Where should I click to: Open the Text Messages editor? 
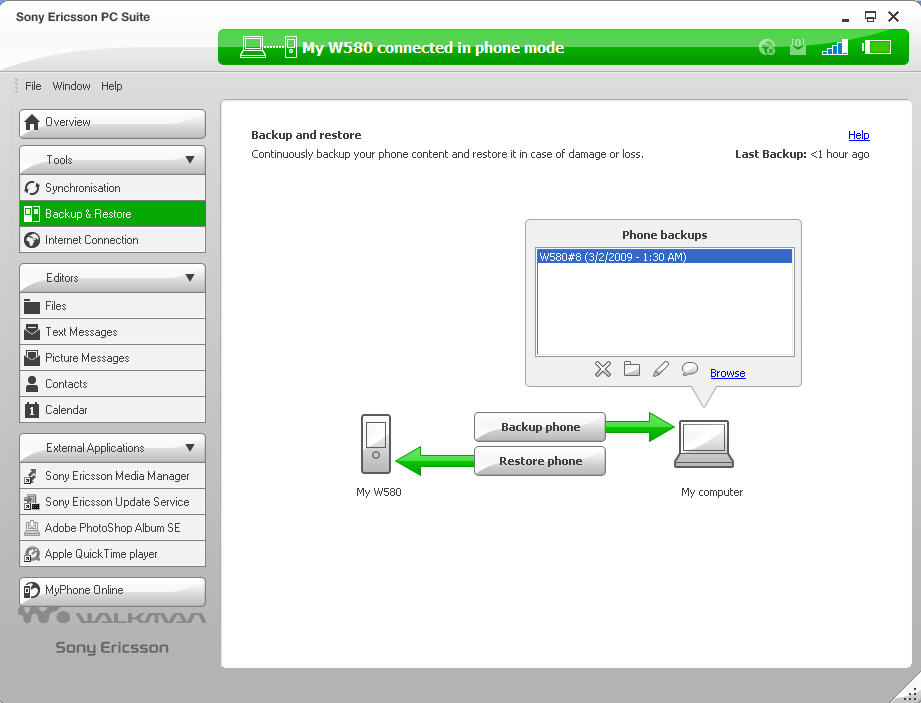[x=112, y=332]
